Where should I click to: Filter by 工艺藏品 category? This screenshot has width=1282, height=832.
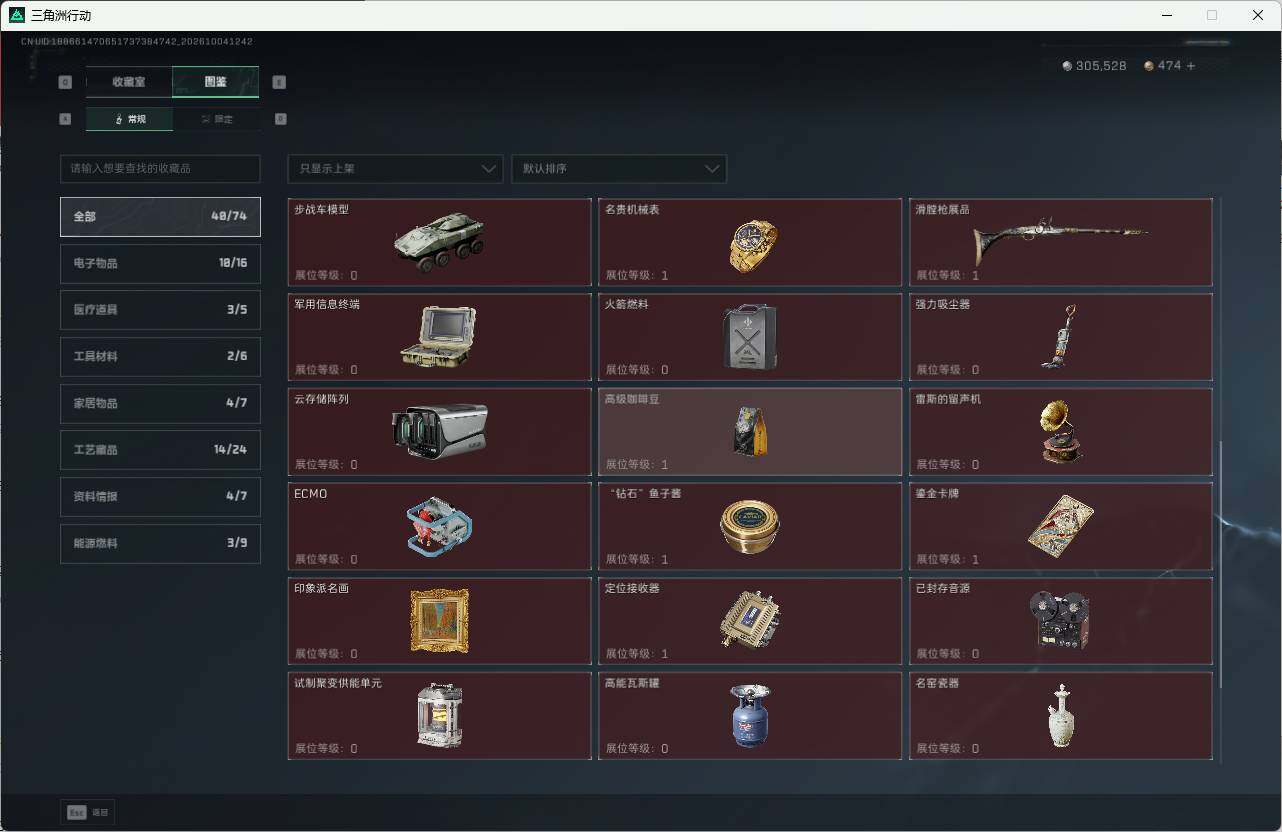[160, 450]
